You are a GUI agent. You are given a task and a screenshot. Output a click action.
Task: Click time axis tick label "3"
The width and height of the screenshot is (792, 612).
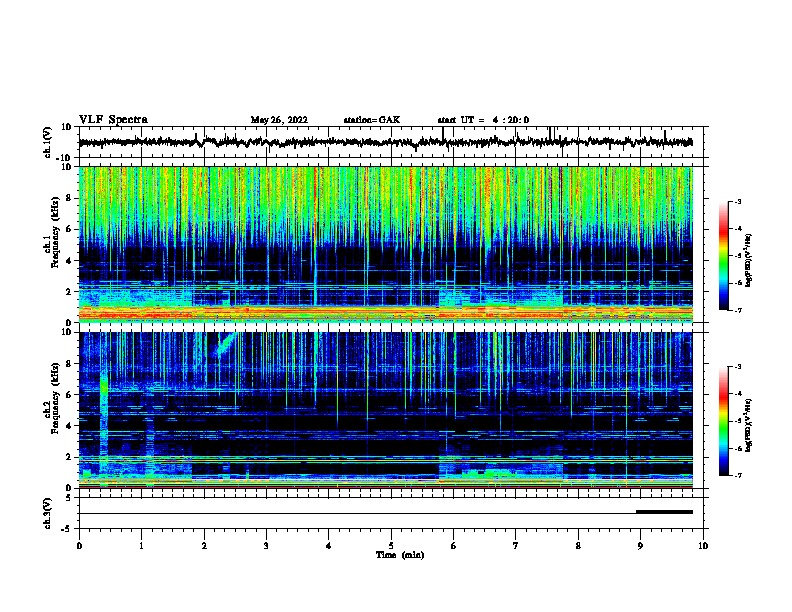click(266, 546)
